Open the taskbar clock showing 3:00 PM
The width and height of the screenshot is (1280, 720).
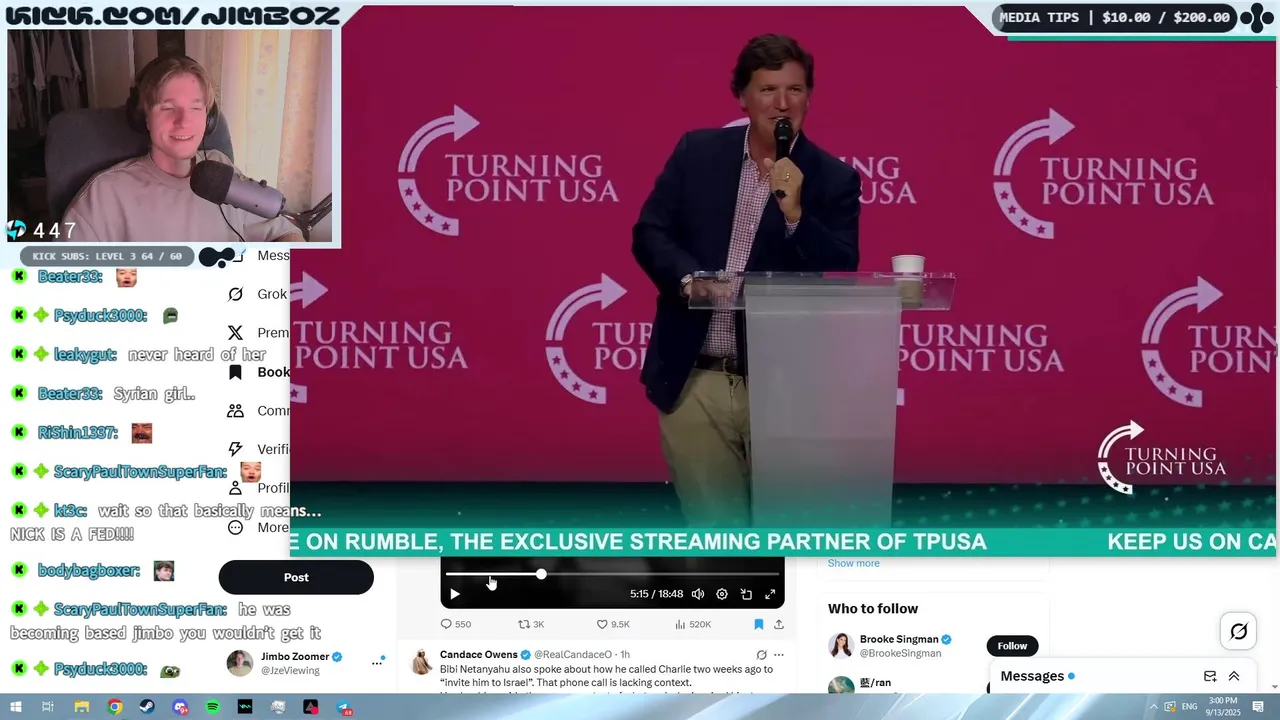(x=1223, y=707)
